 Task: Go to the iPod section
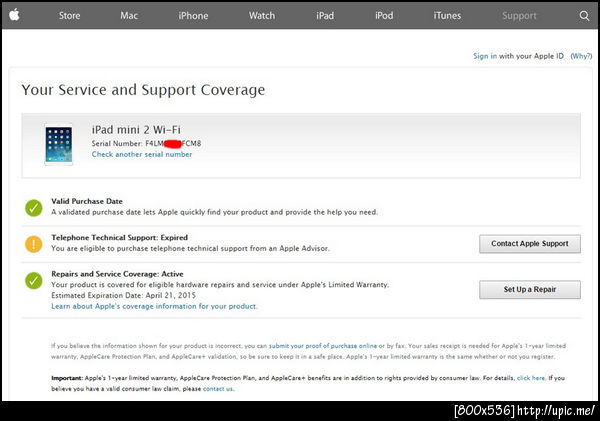[x=384, y=16]
